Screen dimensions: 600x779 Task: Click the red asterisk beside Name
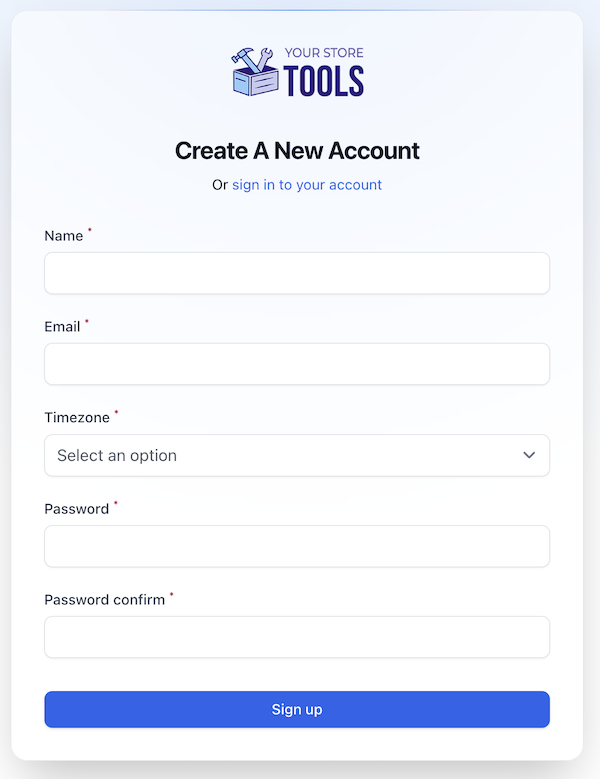click(90, 230)
